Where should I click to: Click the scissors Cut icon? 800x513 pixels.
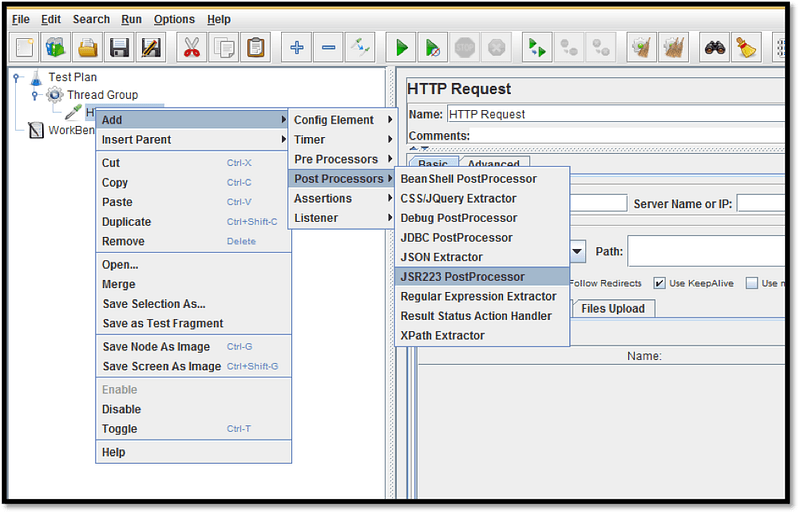(x=190, y=46)
